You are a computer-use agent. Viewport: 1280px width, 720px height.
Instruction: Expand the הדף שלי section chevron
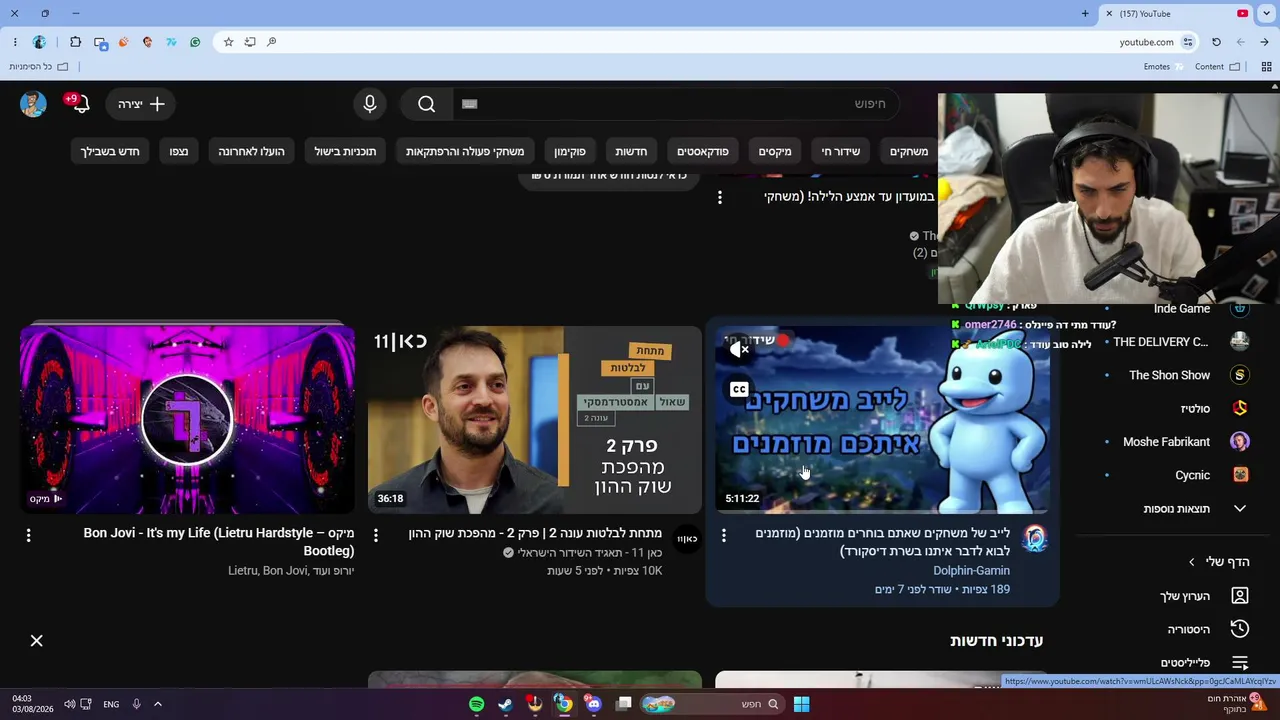[x=1191, y=562]
